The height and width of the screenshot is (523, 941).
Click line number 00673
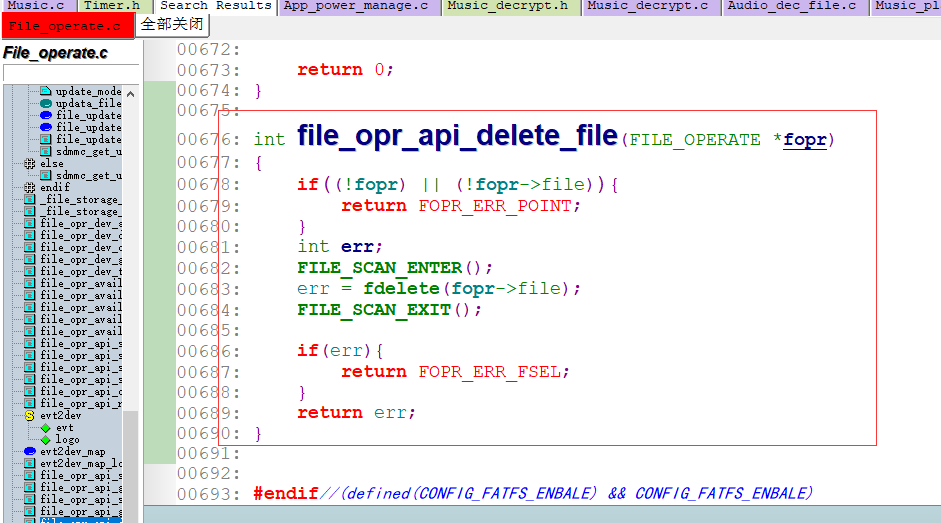coord(208,70)
